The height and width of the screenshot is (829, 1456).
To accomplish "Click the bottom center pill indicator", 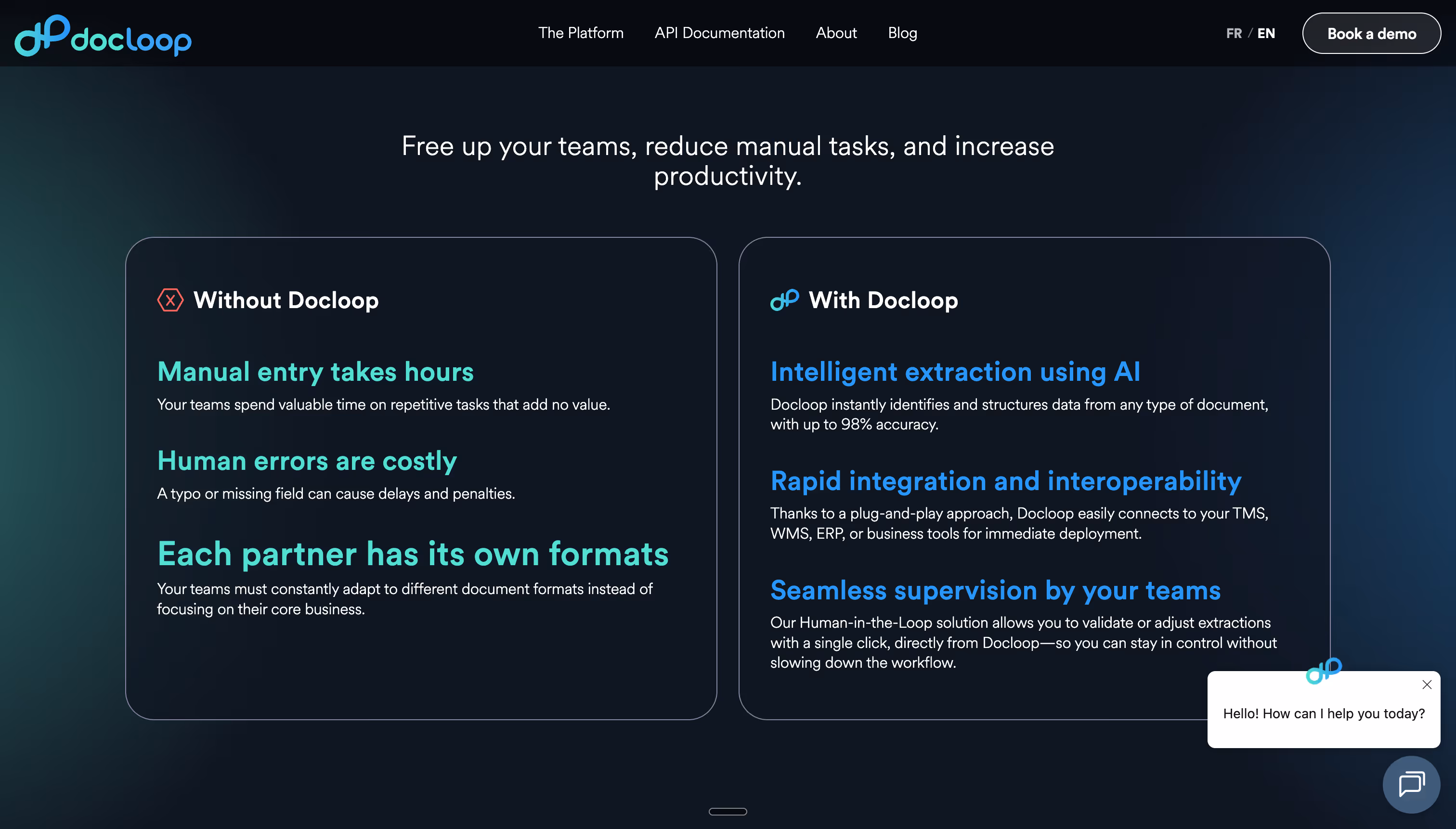I will (727, 811).
